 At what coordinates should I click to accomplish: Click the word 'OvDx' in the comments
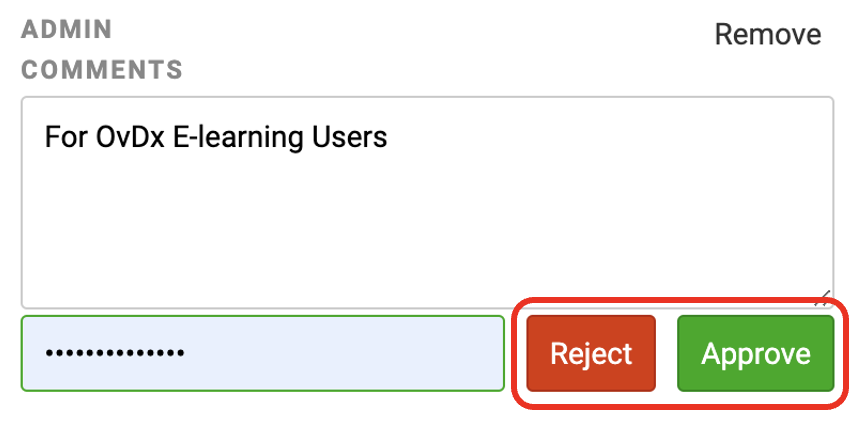click(x=131, y=137)
